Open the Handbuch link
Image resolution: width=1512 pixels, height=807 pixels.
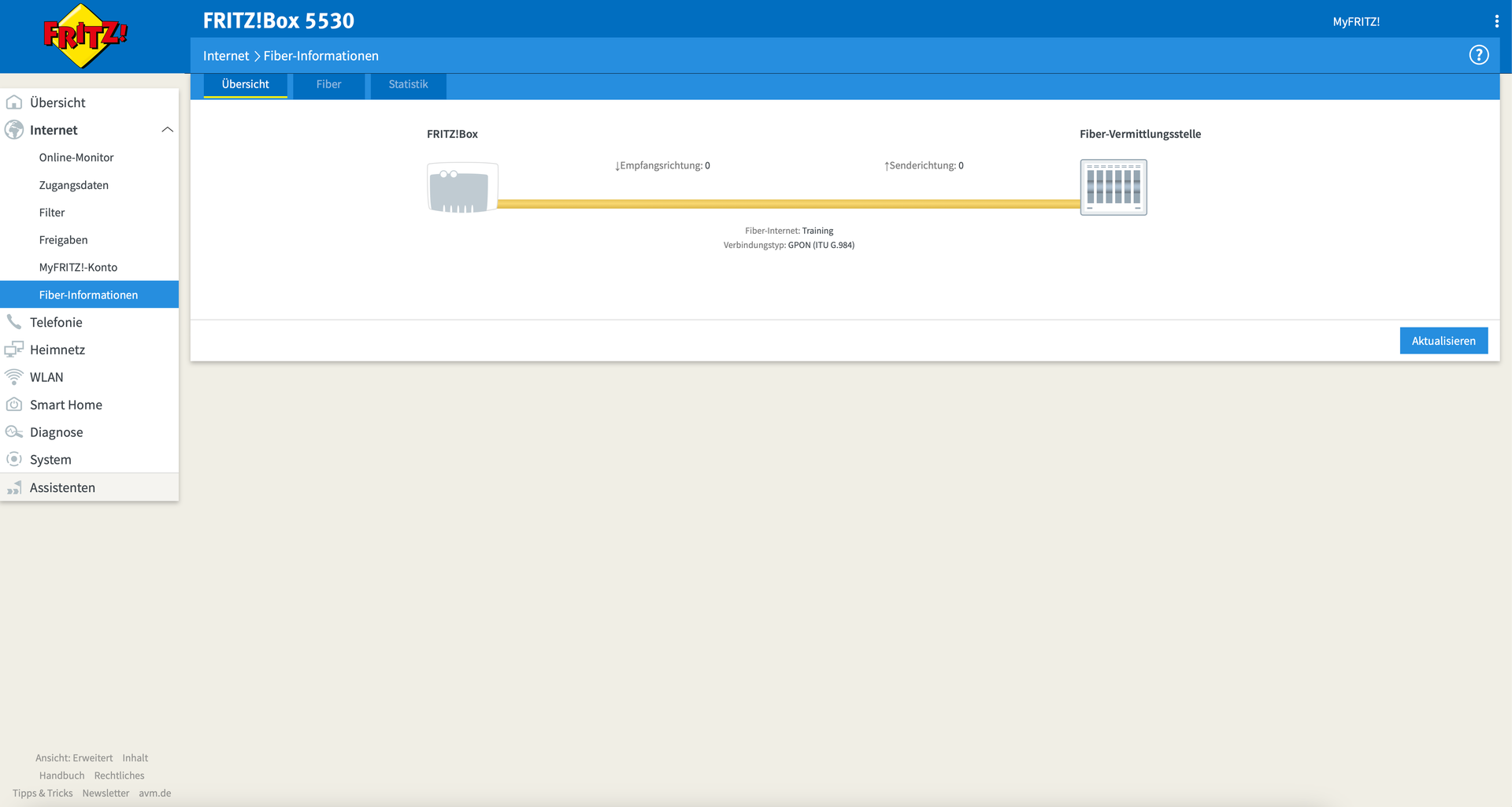(x=61, y=776)
